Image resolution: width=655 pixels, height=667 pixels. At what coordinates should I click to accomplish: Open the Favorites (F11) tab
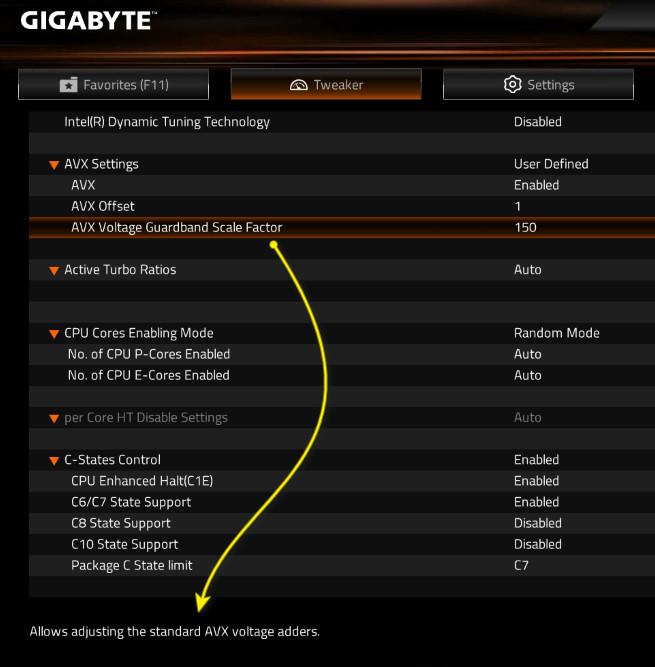pos(113,85)
